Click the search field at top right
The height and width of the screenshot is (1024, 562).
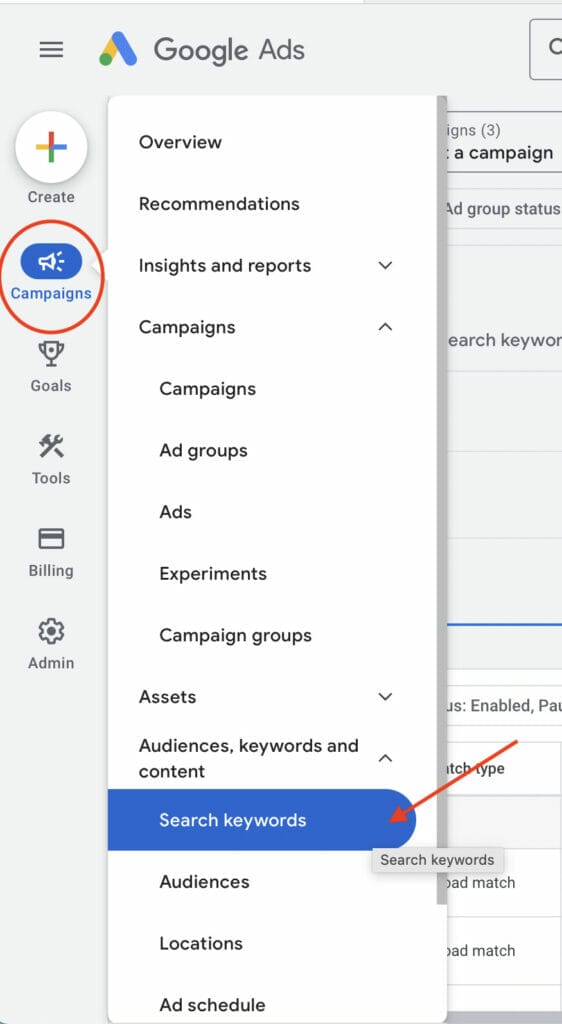point(546,50)
